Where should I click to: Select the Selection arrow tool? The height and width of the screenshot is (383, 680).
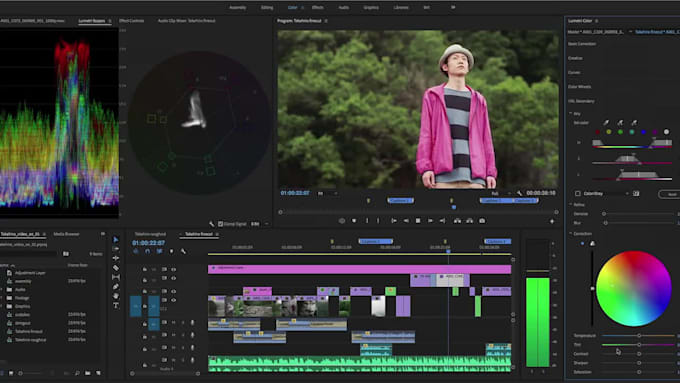[116, 239]
